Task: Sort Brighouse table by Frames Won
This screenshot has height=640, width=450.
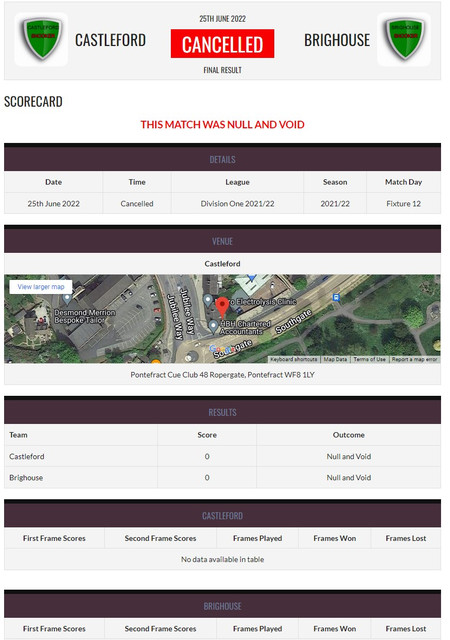Action: point(334,629)
